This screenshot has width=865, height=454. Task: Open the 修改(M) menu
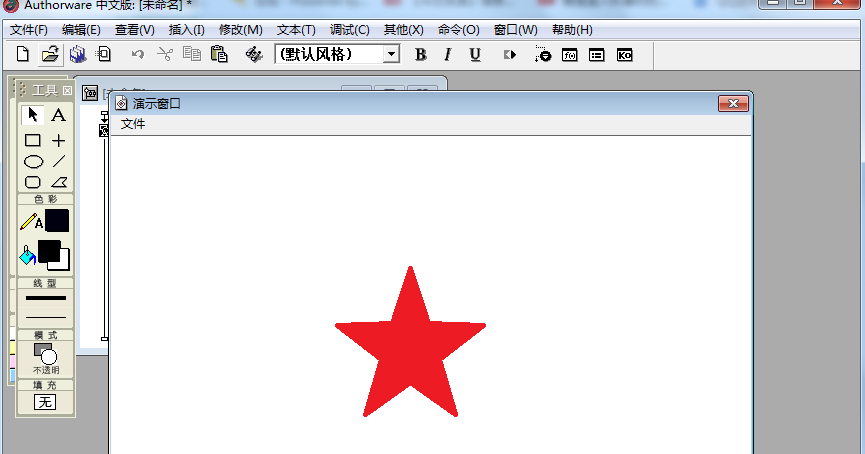click(241, 30)
